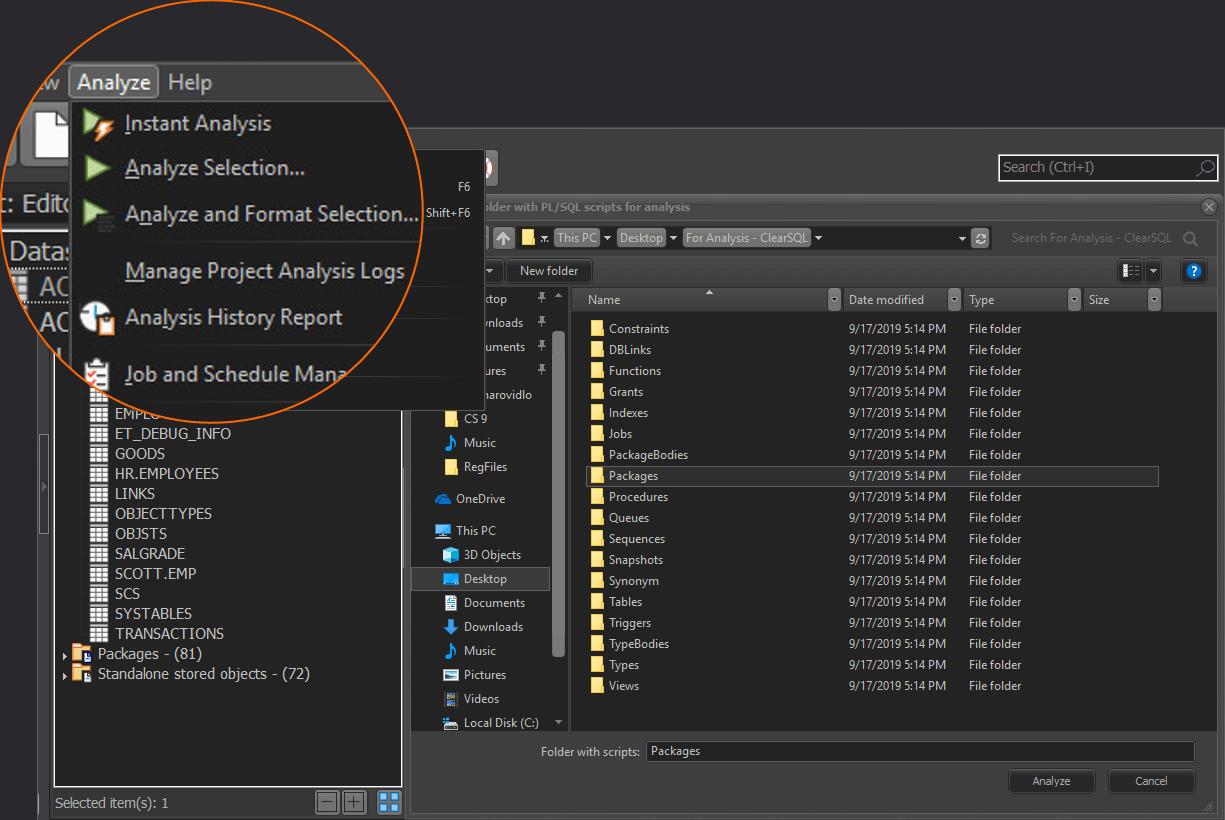Select SCOTT.EMP table in tree

155,574
